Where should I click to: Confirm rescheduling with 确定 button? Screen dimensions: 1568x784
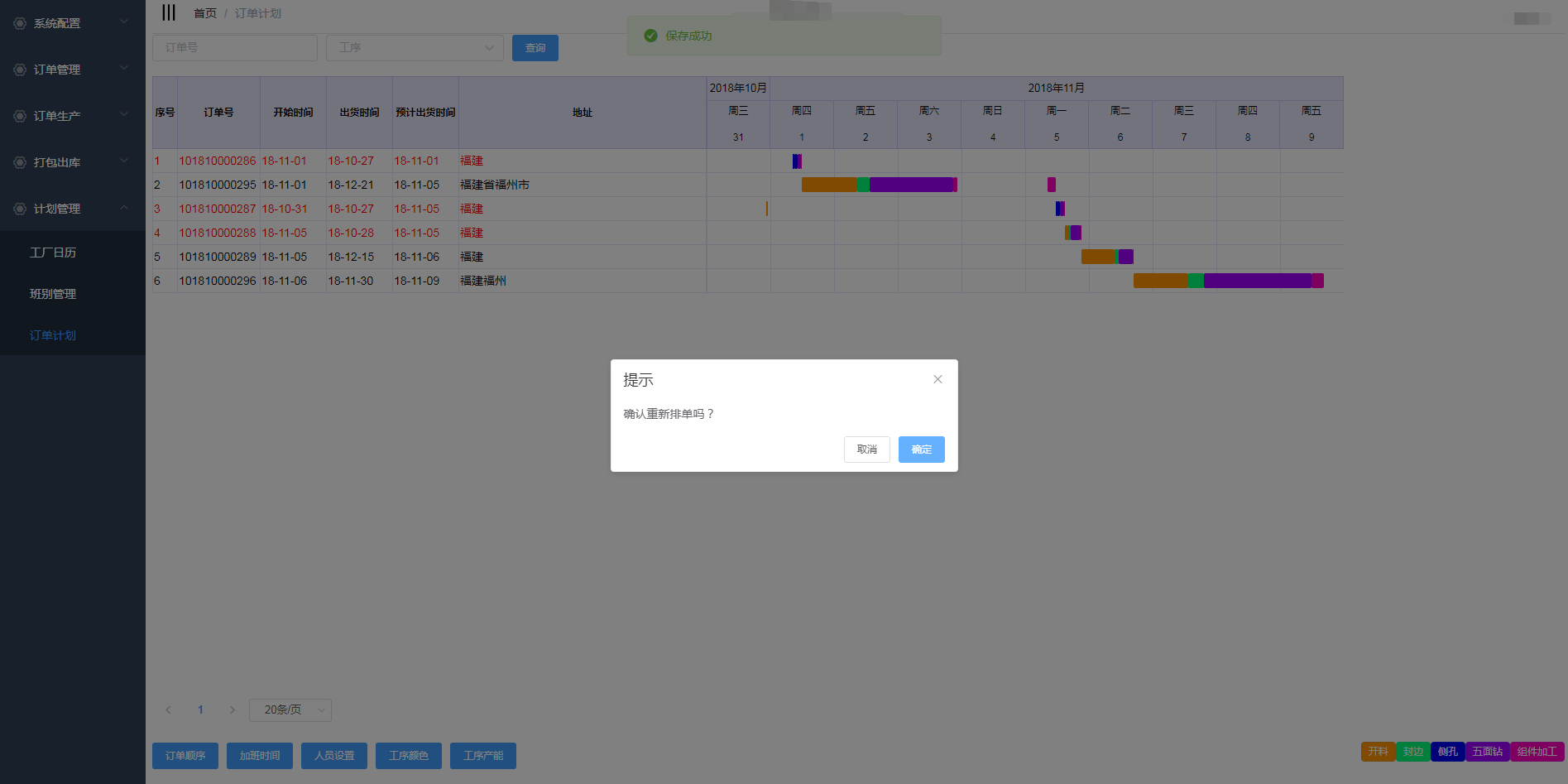click(x=921, y=450)
